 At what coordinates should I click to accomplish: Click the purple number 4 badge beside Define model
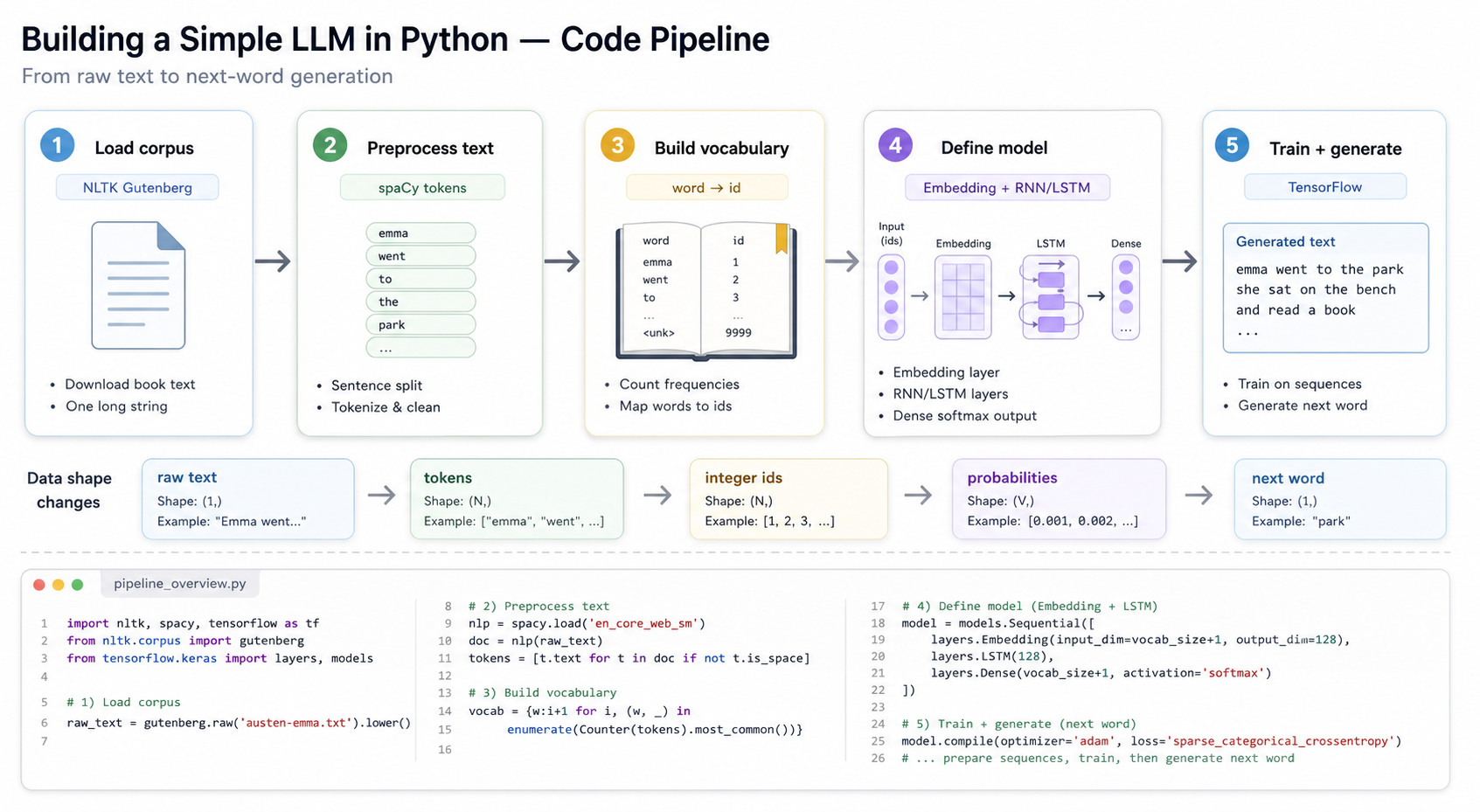895,144
